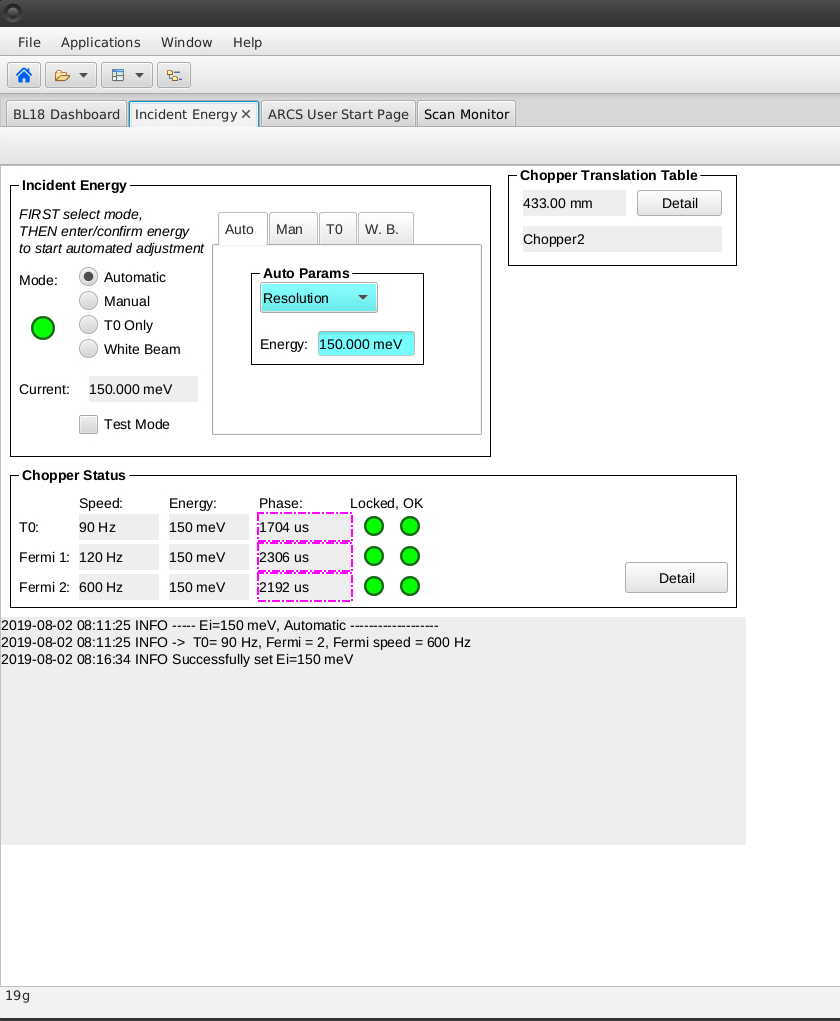Close the Incident Energy tab

point(246,114)
